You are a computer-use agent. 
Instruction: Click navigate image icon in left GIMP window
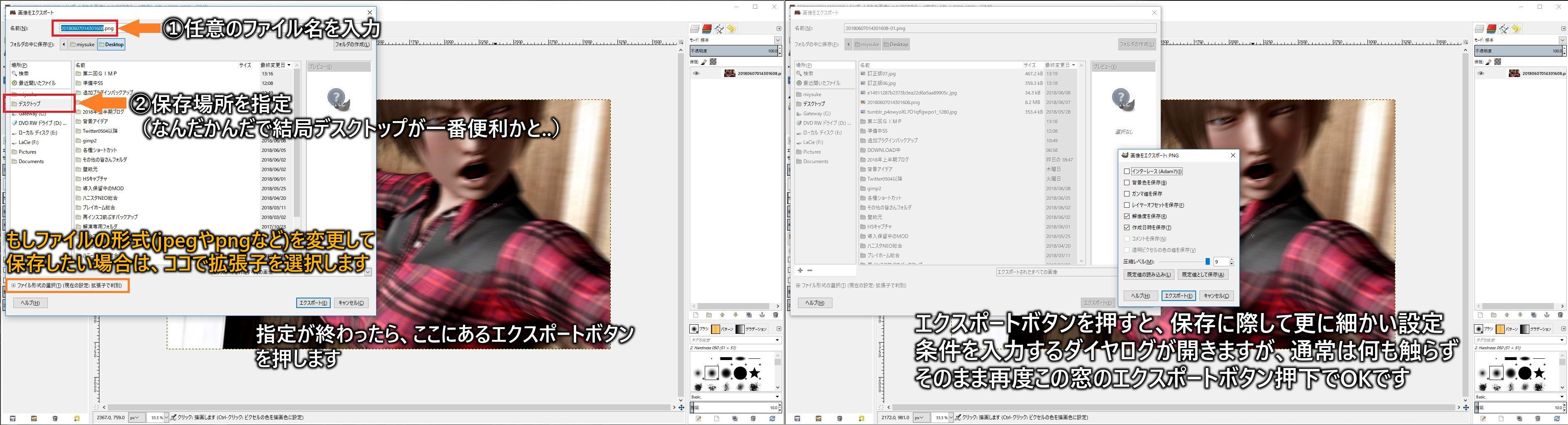(681, 408)
